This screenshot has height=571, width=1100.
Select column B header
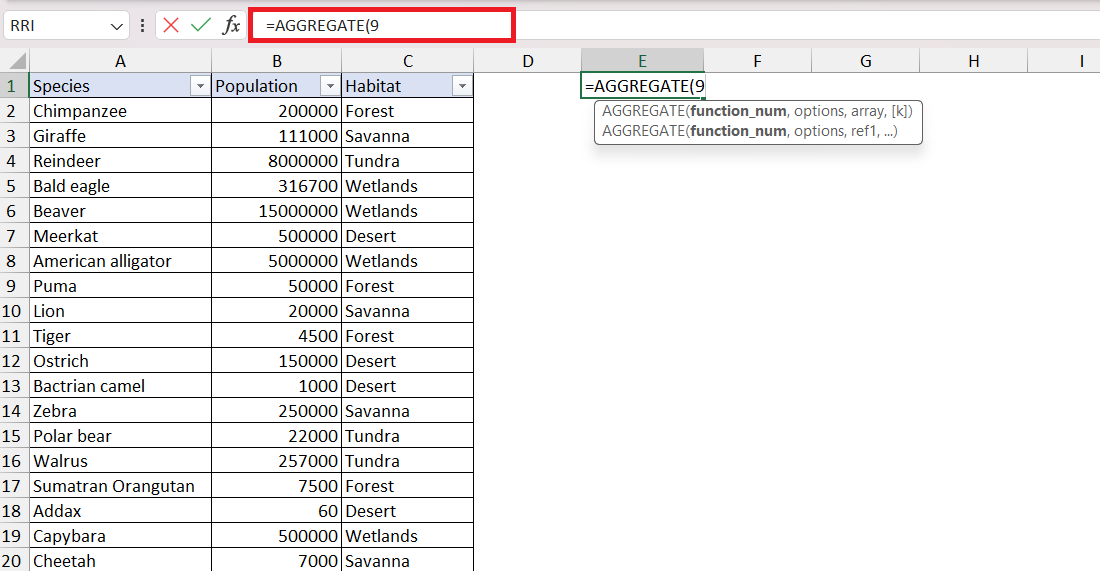[x=276, y=61]
